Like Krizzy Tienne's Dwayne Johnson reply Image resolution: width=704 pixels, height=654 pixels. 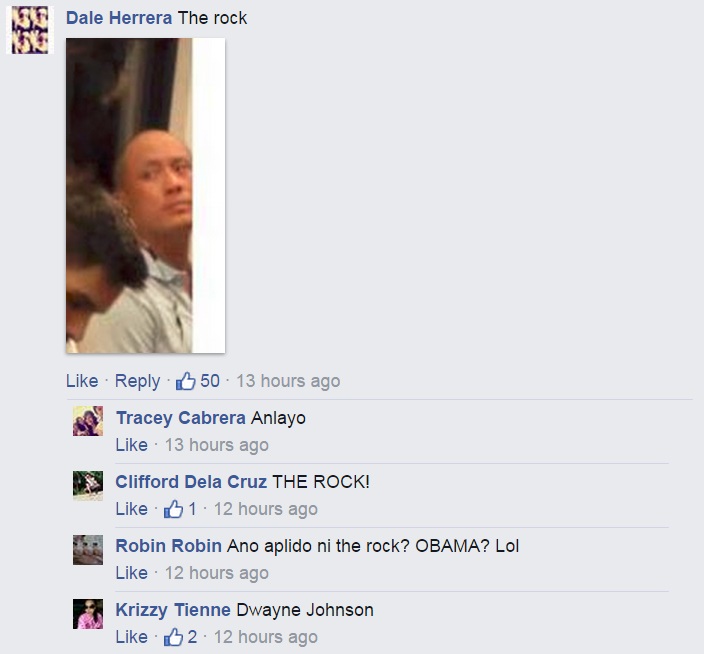click(132, 637)
